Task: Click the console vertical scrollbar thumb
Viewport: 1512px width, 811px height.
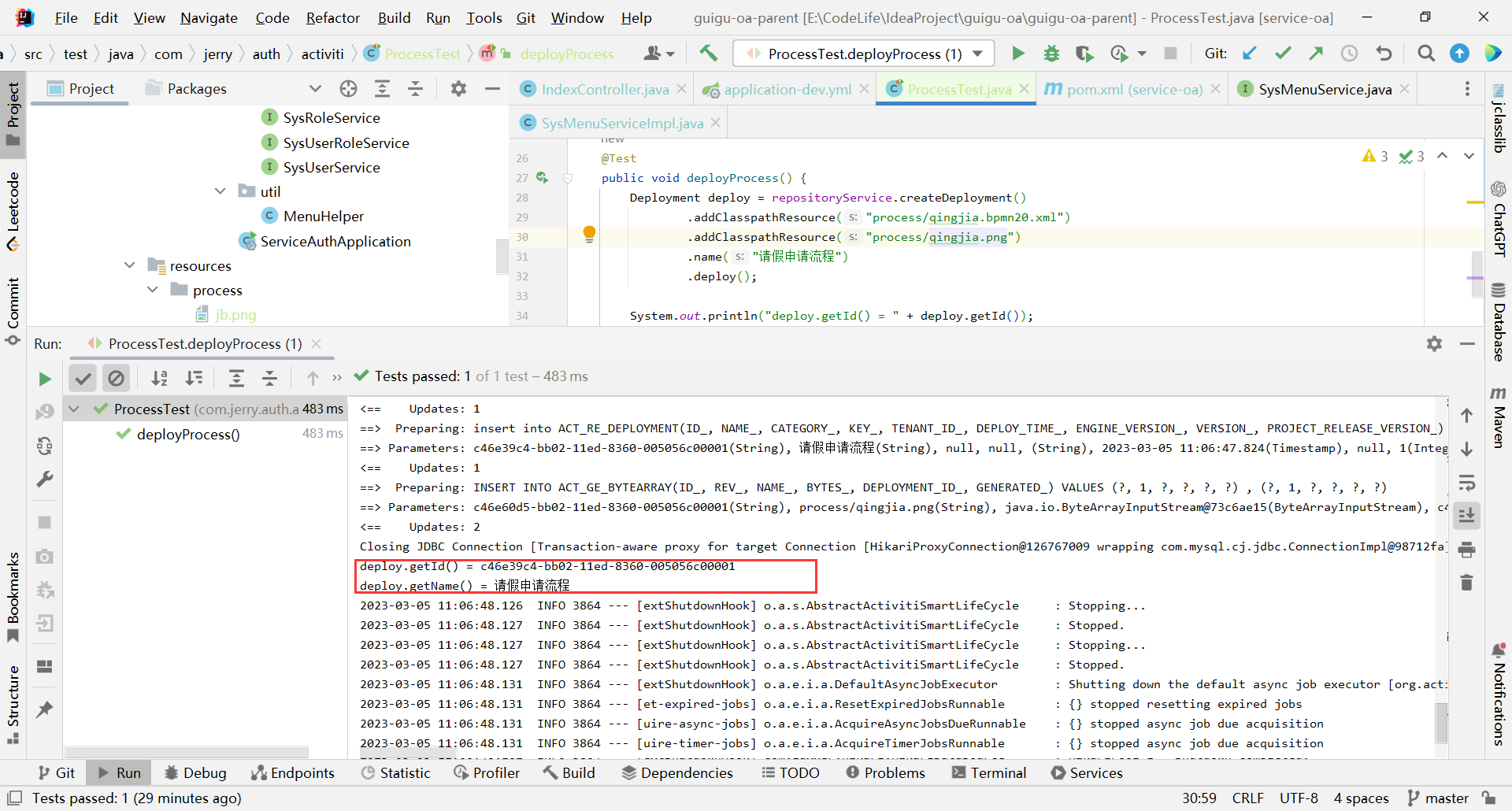Action: (x=1441, y=723)
